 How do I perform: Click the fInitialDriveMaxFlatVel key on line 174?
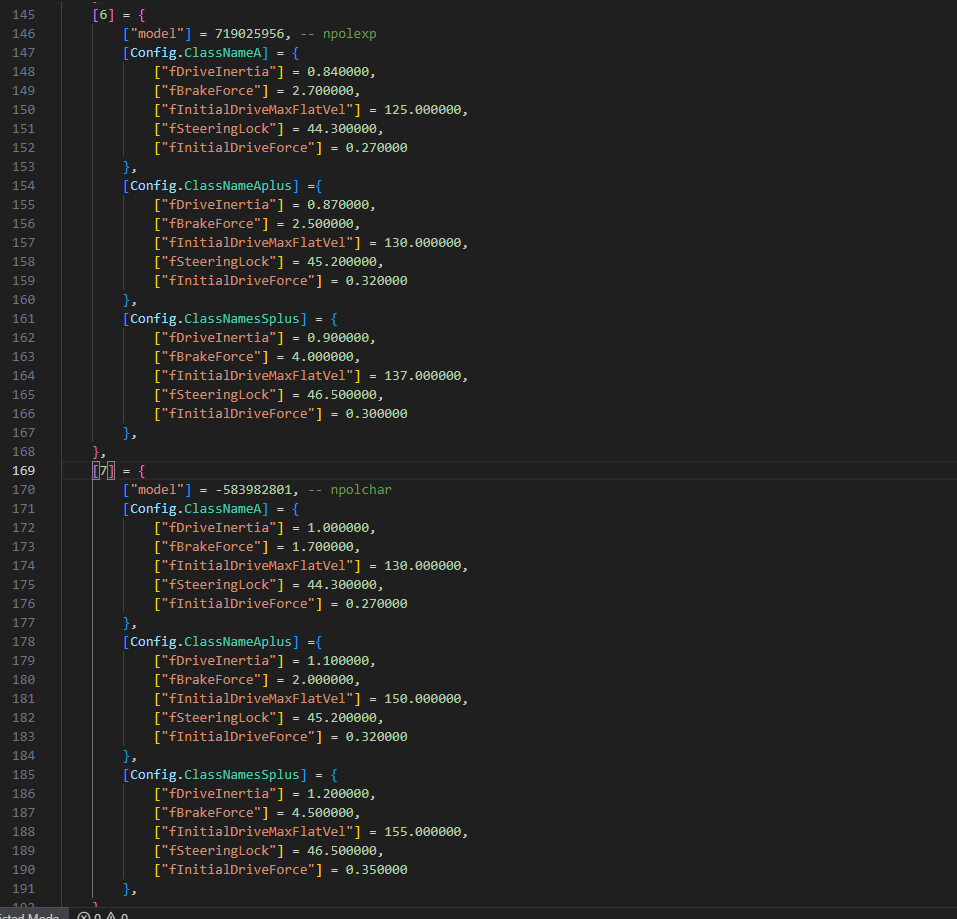258,566
